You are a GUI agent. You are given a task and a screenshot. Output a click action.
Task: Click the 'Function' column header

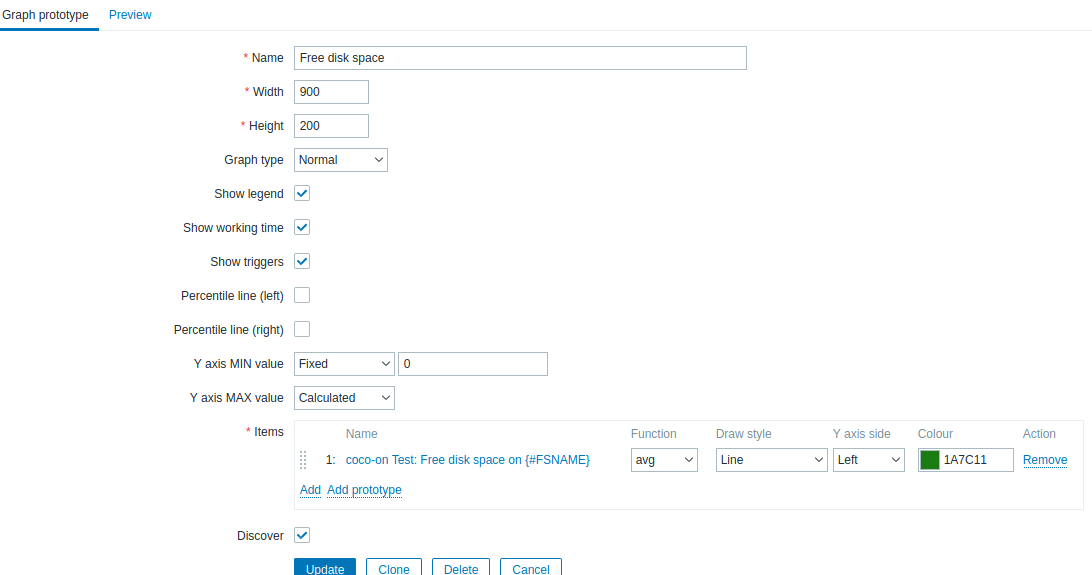pyautogui.click(x=653, y=434)
